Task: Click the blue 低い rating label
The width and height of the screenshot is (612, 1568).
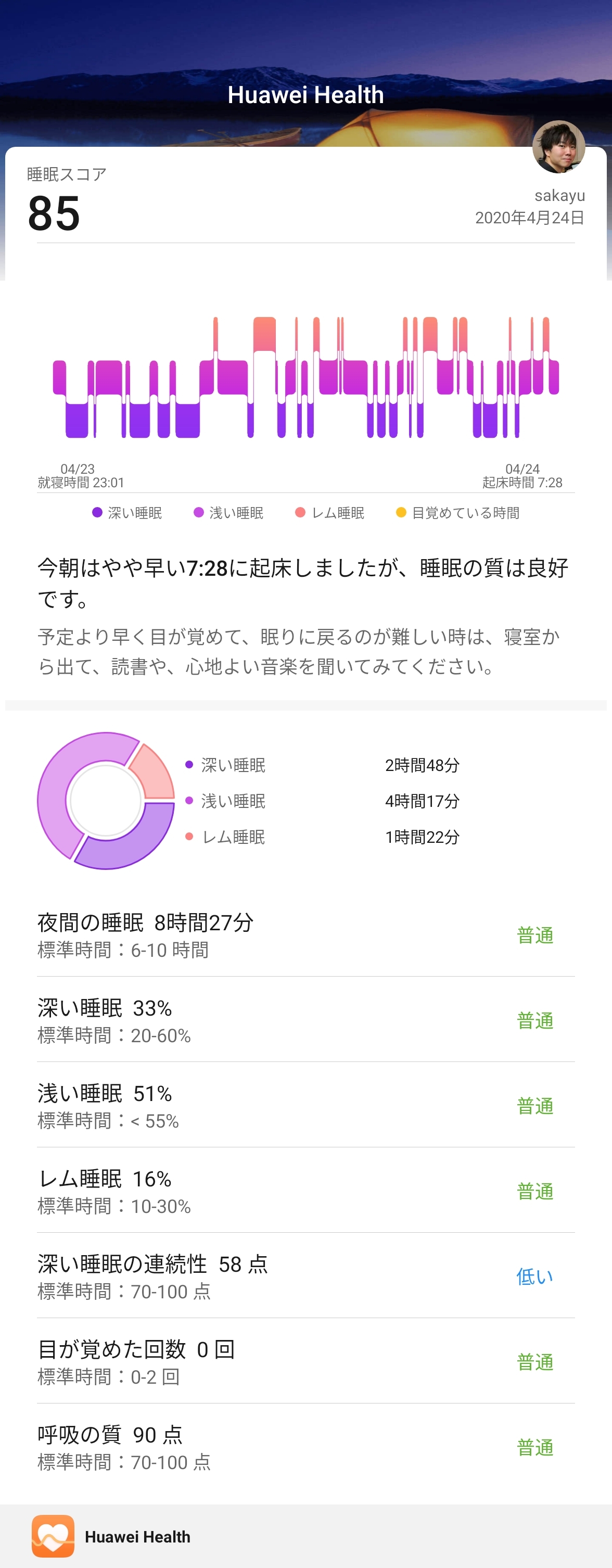Action: coord(535,1276)
